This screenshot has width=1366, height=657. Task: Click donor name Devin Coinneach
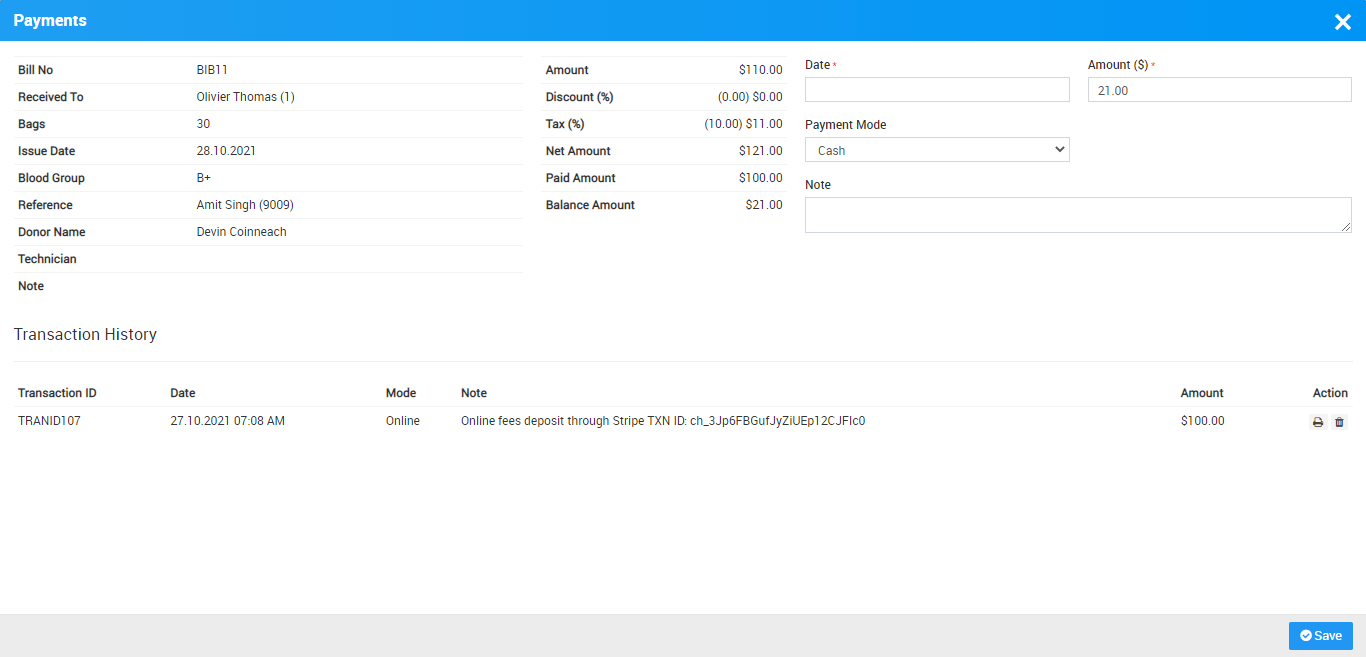(242, 232)
